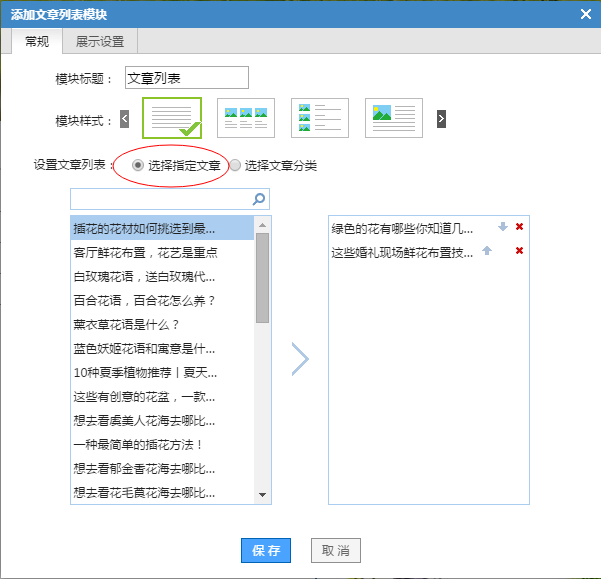The width and height of the screenshot is (601, 579).
Task: Open the 常规 tab
Action: (x=37, y=41)
